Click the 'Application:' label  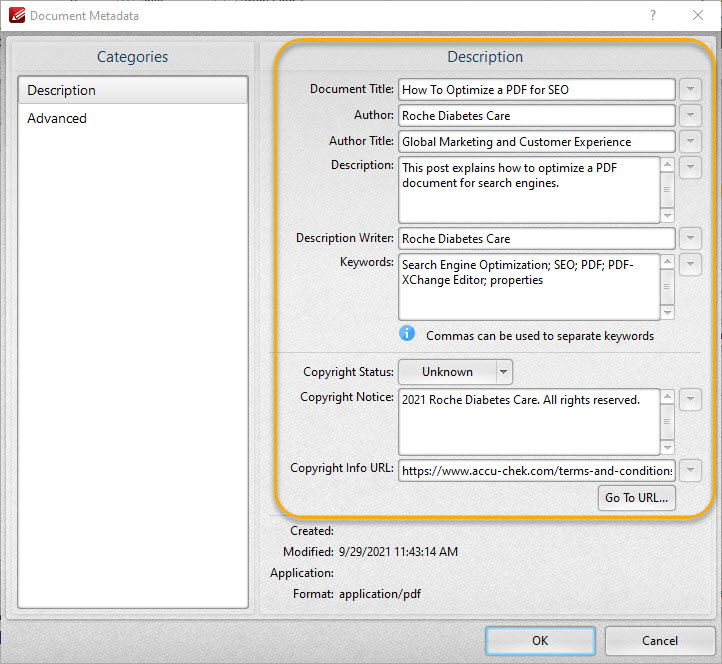click(x=302, y=573)
